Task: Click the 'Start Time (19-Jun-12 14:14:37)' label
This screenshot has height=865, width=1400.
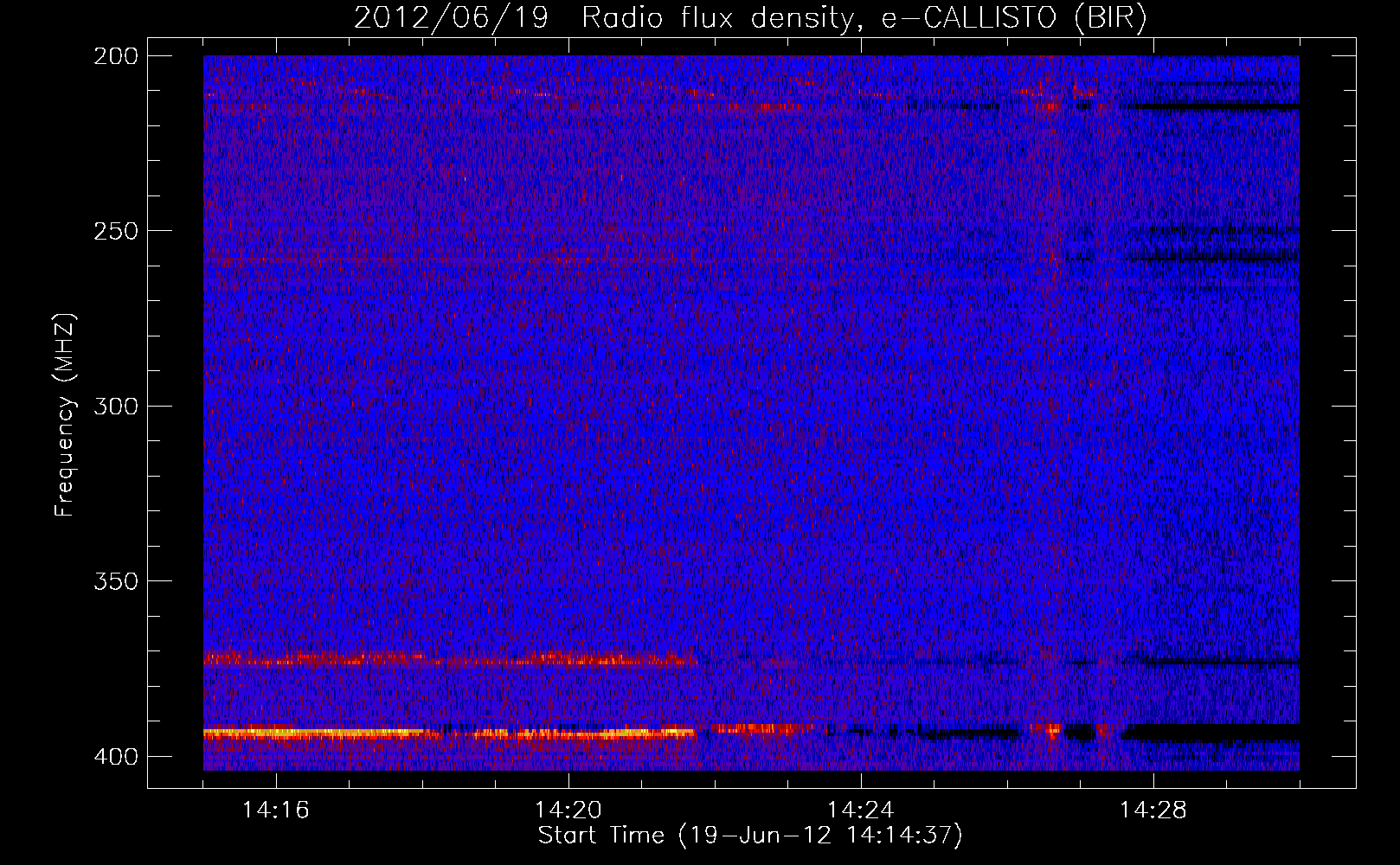Action: point(750,836)
